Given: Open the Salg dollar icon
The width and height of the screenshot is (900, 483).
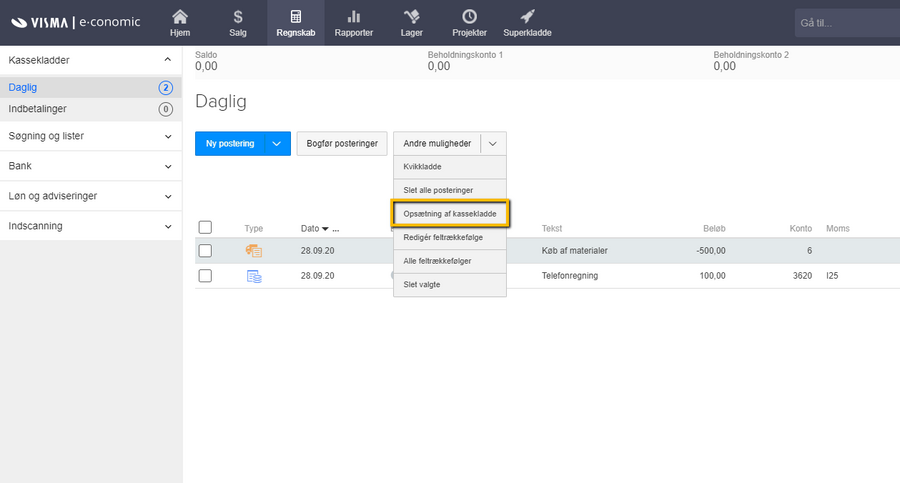Looking at the screenshot, I should point(238,23).
